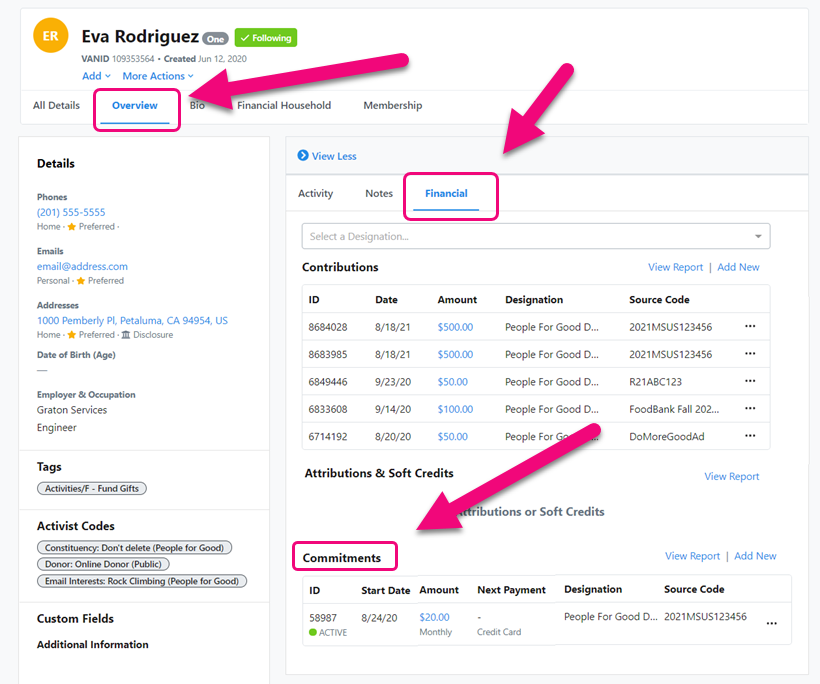This screenshot has width=820, height=684.
Task: Switch to All Details tab
Action: [56, 105]
